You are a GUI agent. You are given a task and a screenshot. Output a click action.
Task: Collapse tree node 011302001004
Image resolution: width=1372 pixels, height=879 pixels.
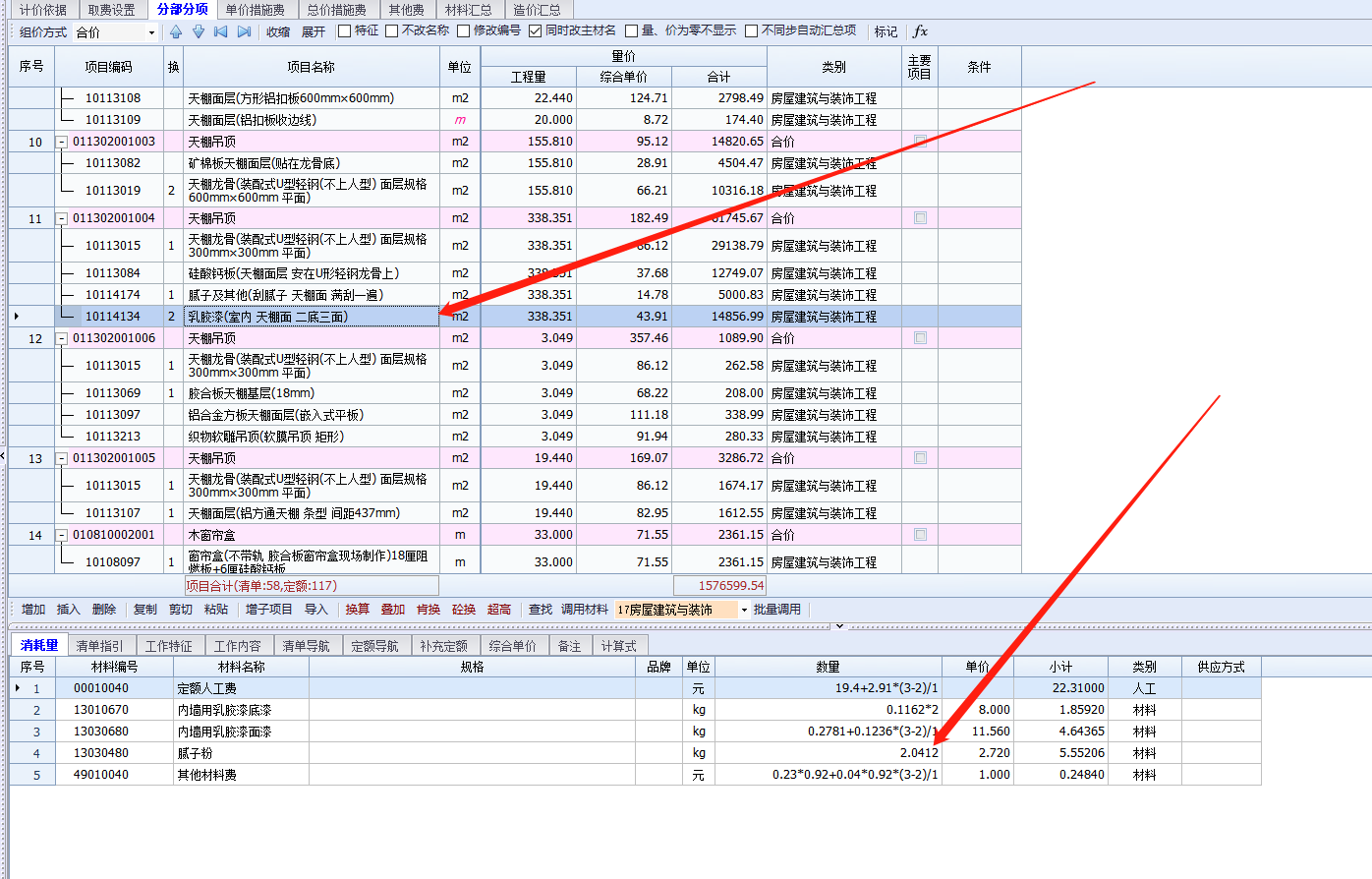click(62, 218)
